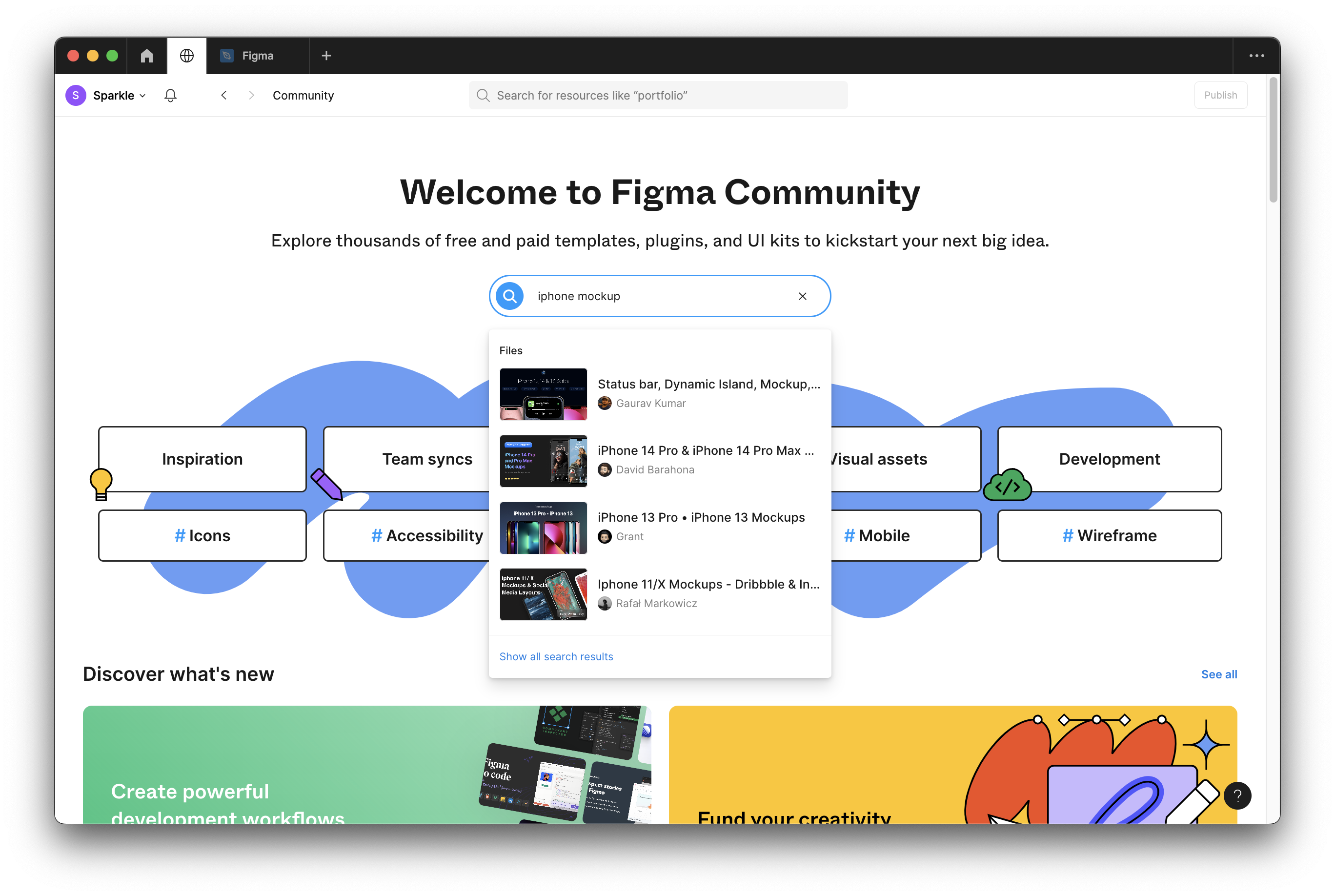The image size is (1335, 896).
Task: Open iPhone 13 Pro Mockups result
Action: (x=700, y=518)
